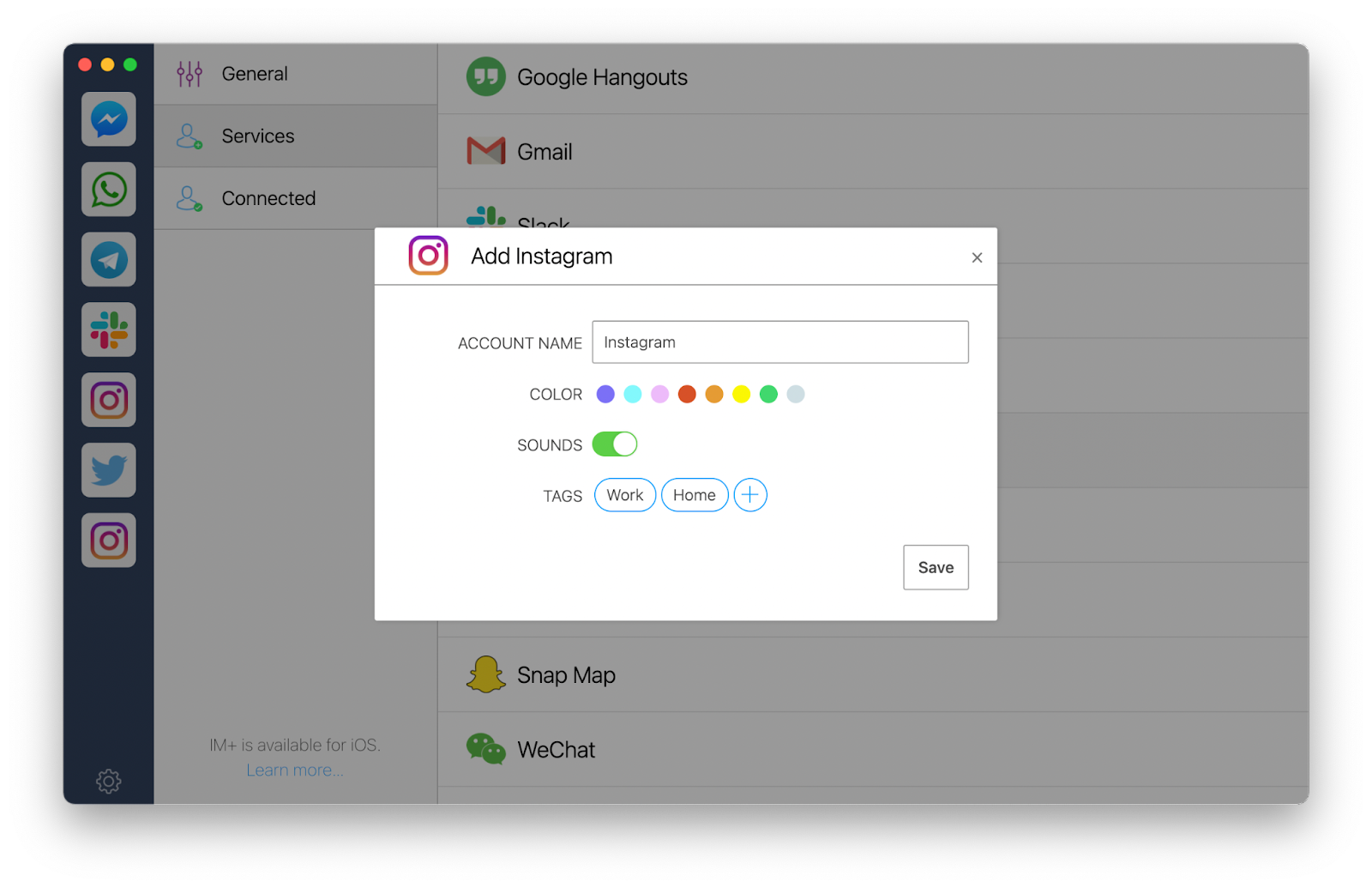Open the Gmail service entry
Image resolution: width=1372 pixels, height=888 pixels.
pyautogui.click(x=545, y=151)
